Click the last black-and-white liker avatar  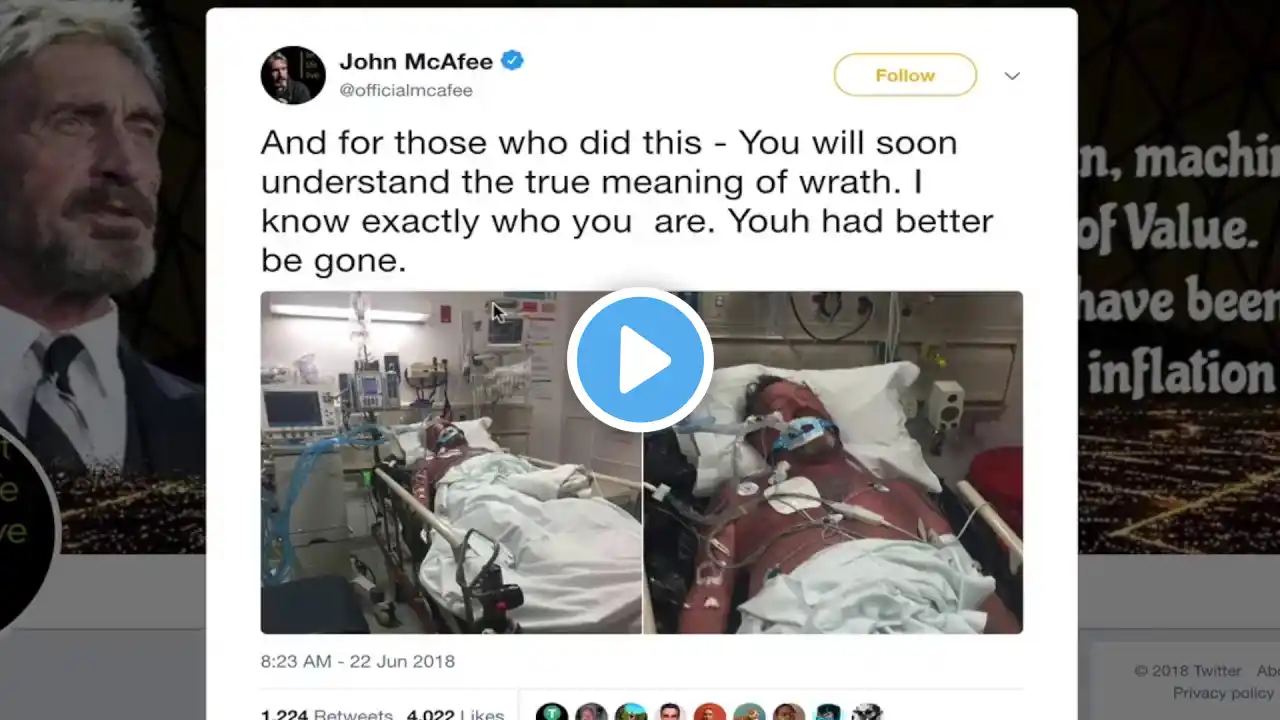[867, 712]
